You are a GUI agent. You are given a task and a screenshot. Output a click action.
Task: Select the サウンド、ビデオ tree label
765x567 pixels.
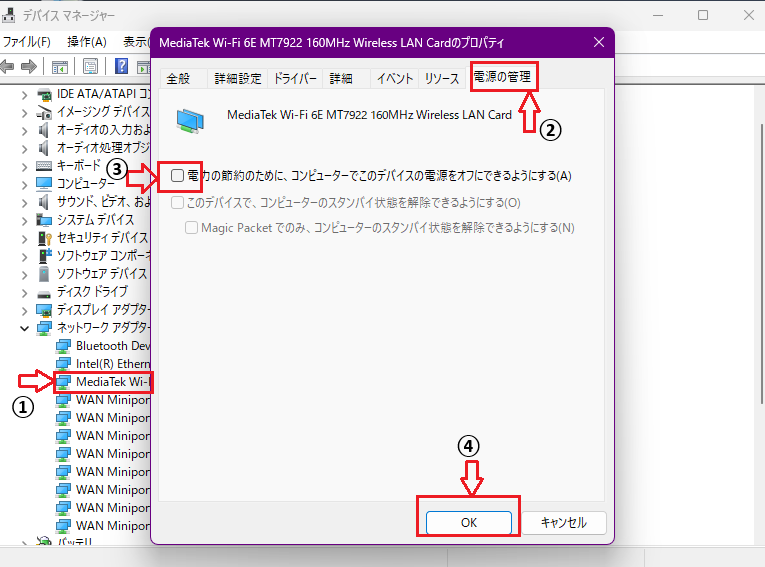coord(104,202)
